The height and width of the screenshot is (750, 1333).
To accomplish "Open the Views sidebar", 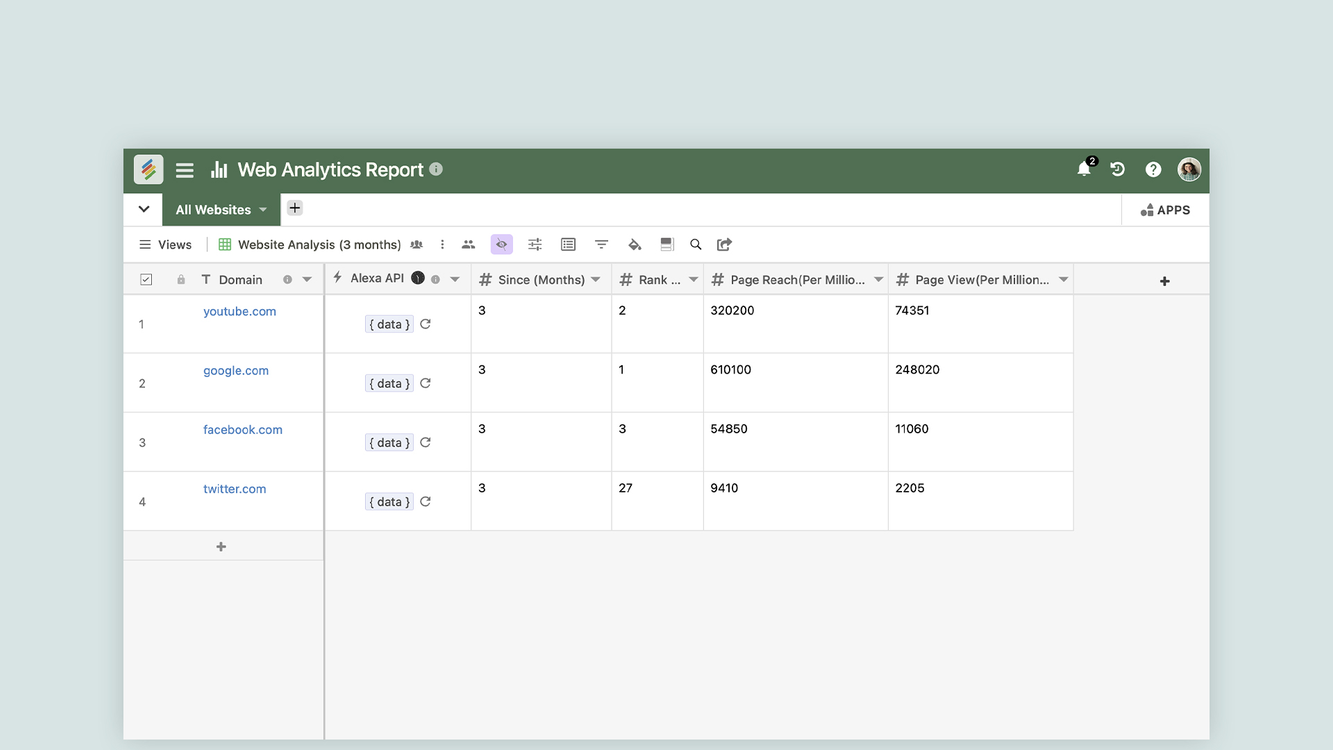I will 165,244.
